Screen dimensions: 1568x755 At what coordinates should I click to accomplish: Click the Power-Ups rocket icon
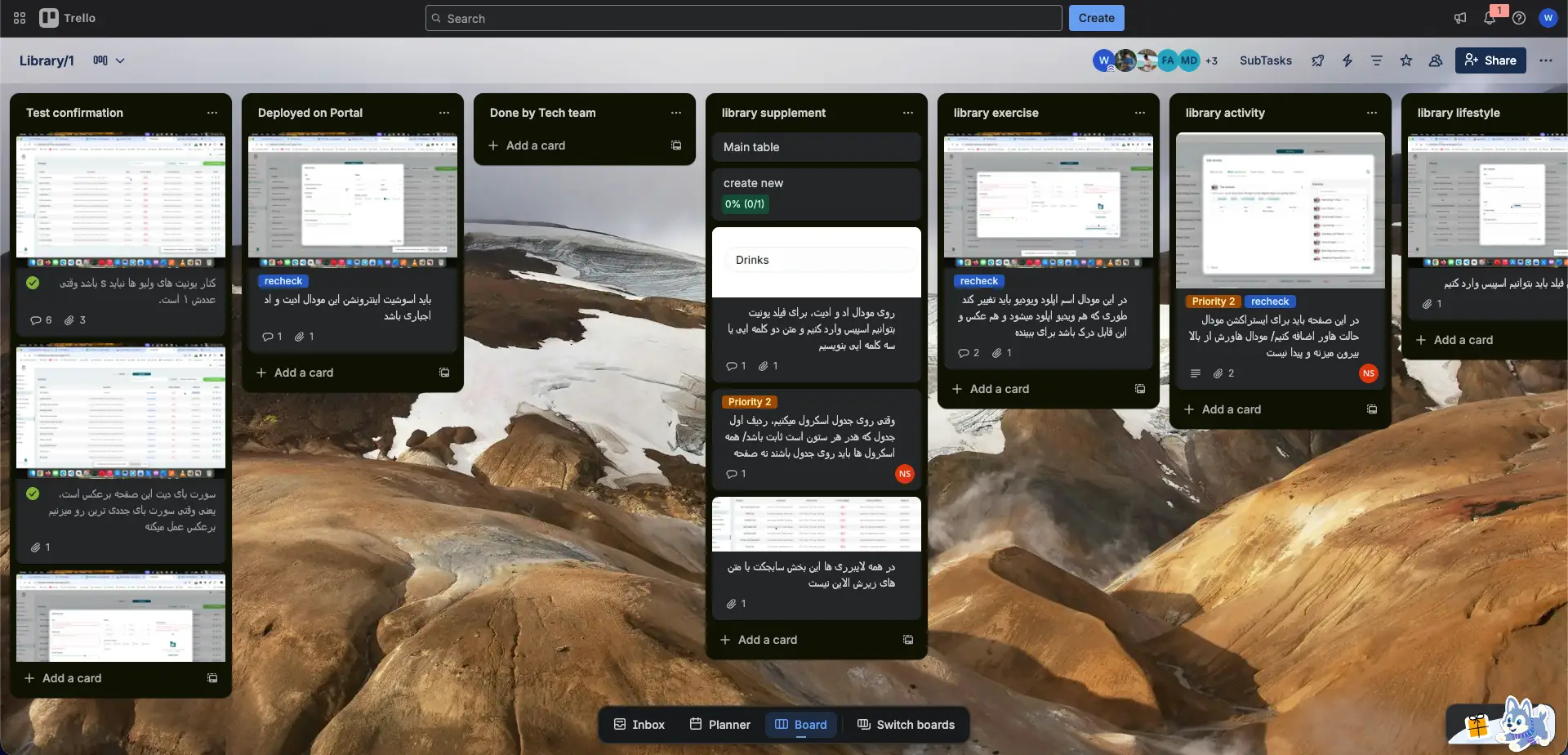pyautogui.click(x=1318, y=60)
